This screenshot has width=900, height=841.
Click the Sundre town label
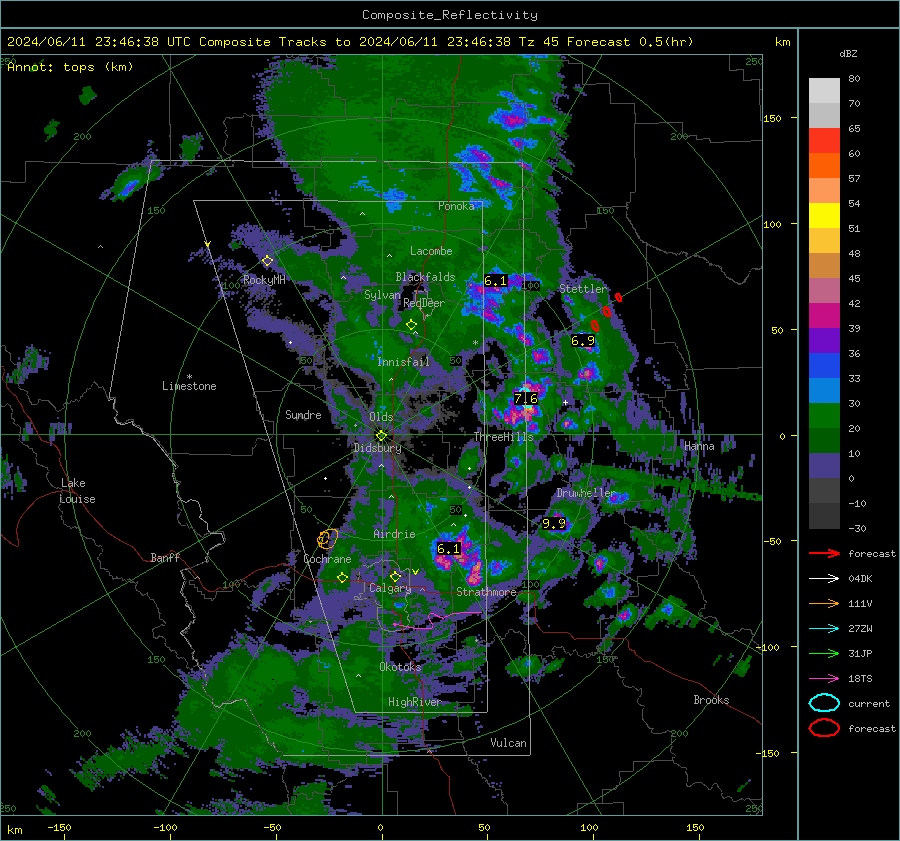pos(303,415)
